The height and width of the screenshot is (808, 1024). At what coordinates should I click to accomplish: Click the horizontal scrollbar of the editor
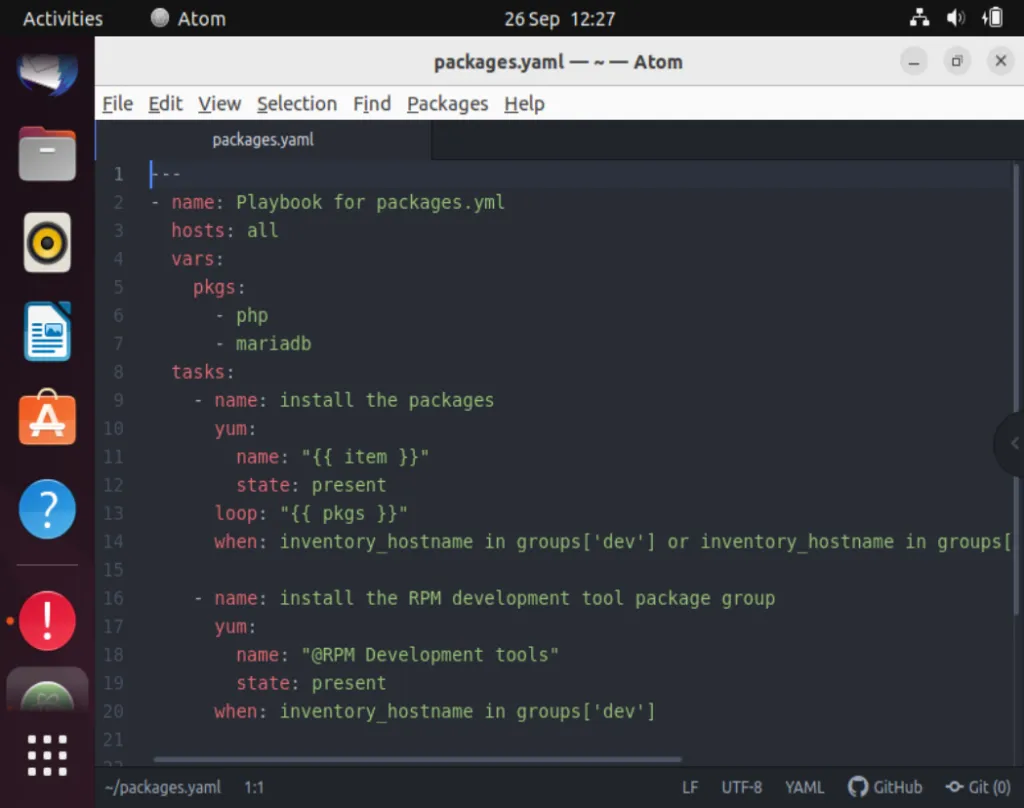417,759
